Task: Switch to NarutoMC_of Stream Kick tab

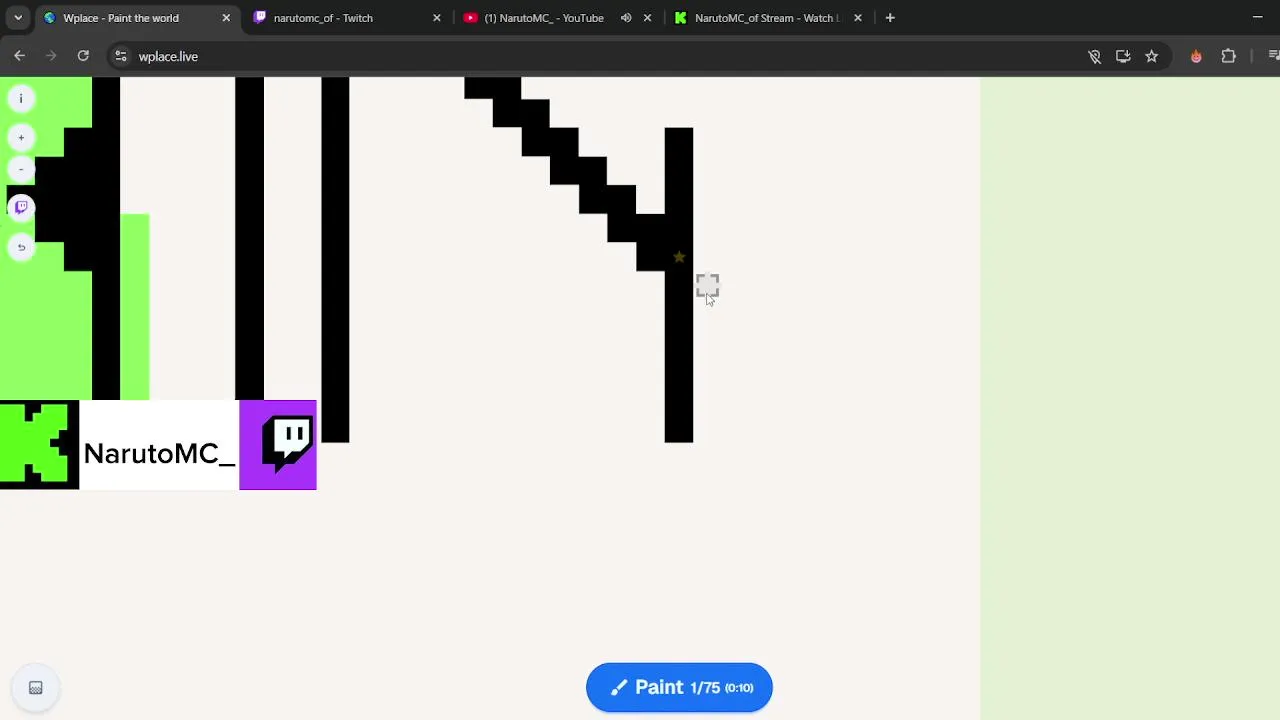Action: pos(768,18)
